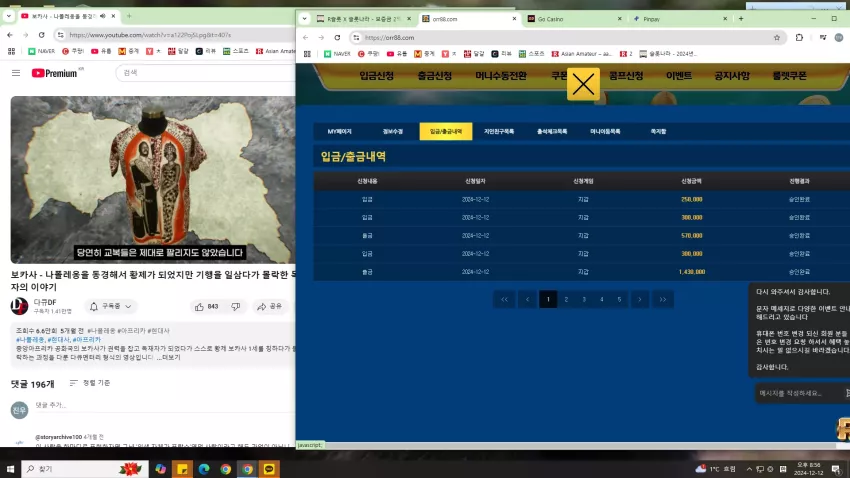
Task: Mute the YouTube tab via speaker icon
Action: click(x=102, y=16)
